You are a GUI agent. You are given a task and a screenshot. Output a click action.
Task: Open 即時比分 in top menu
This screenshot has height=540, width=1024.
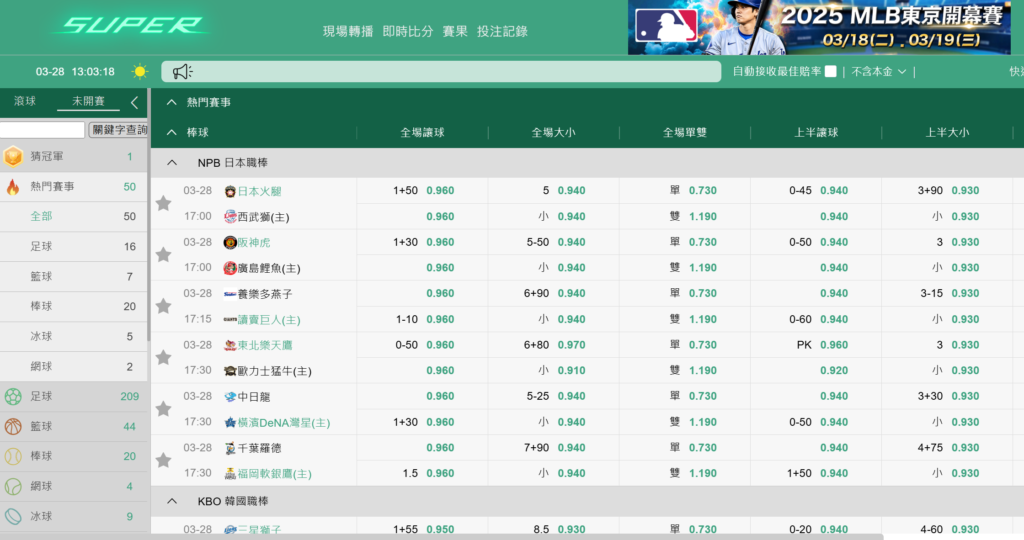408,31
